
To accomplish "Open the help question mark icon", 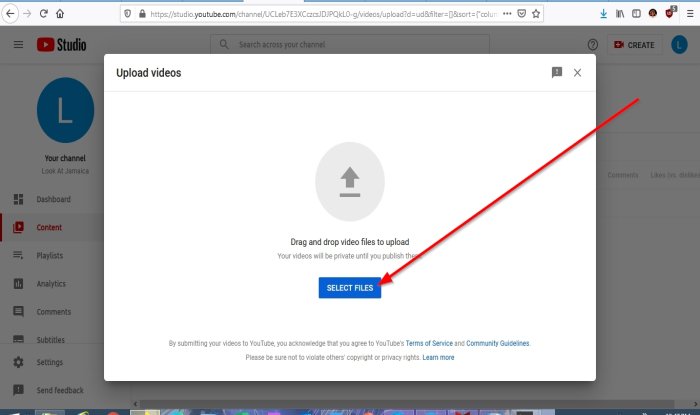I will [592, 45].
